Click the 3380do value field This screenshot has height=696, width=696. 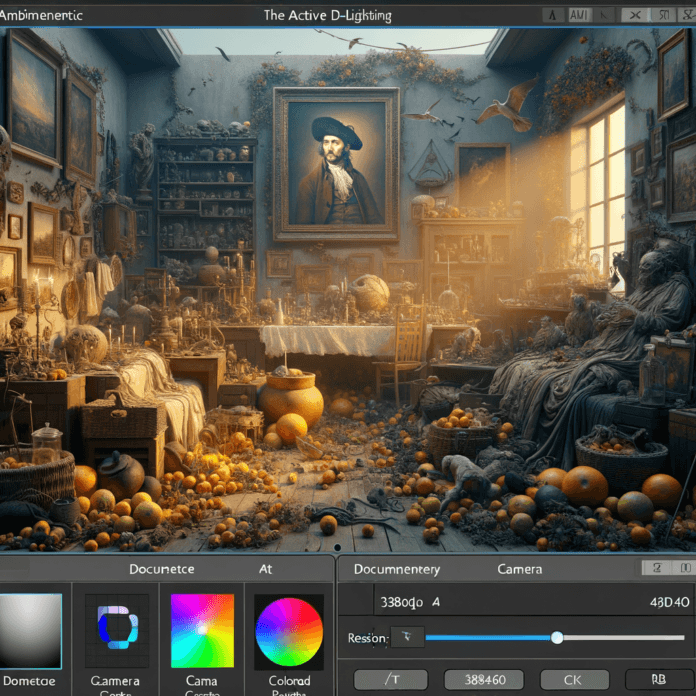pos(403,602)
